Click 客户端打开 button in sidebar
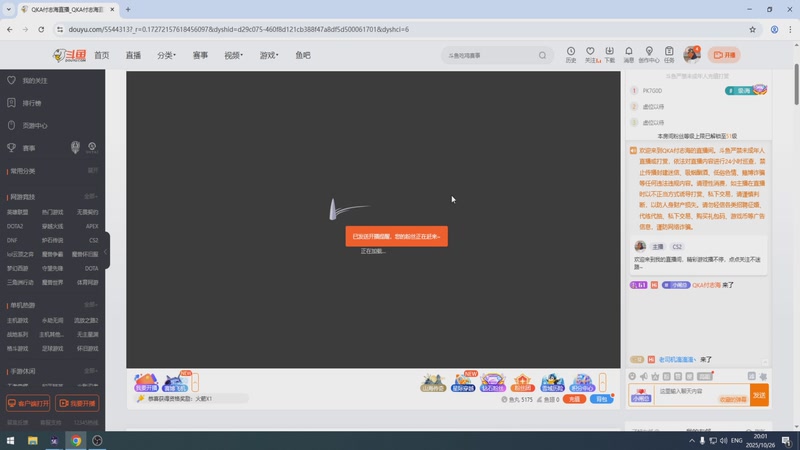The width and height of the screenshot is (800, 450). click(28, 403)
